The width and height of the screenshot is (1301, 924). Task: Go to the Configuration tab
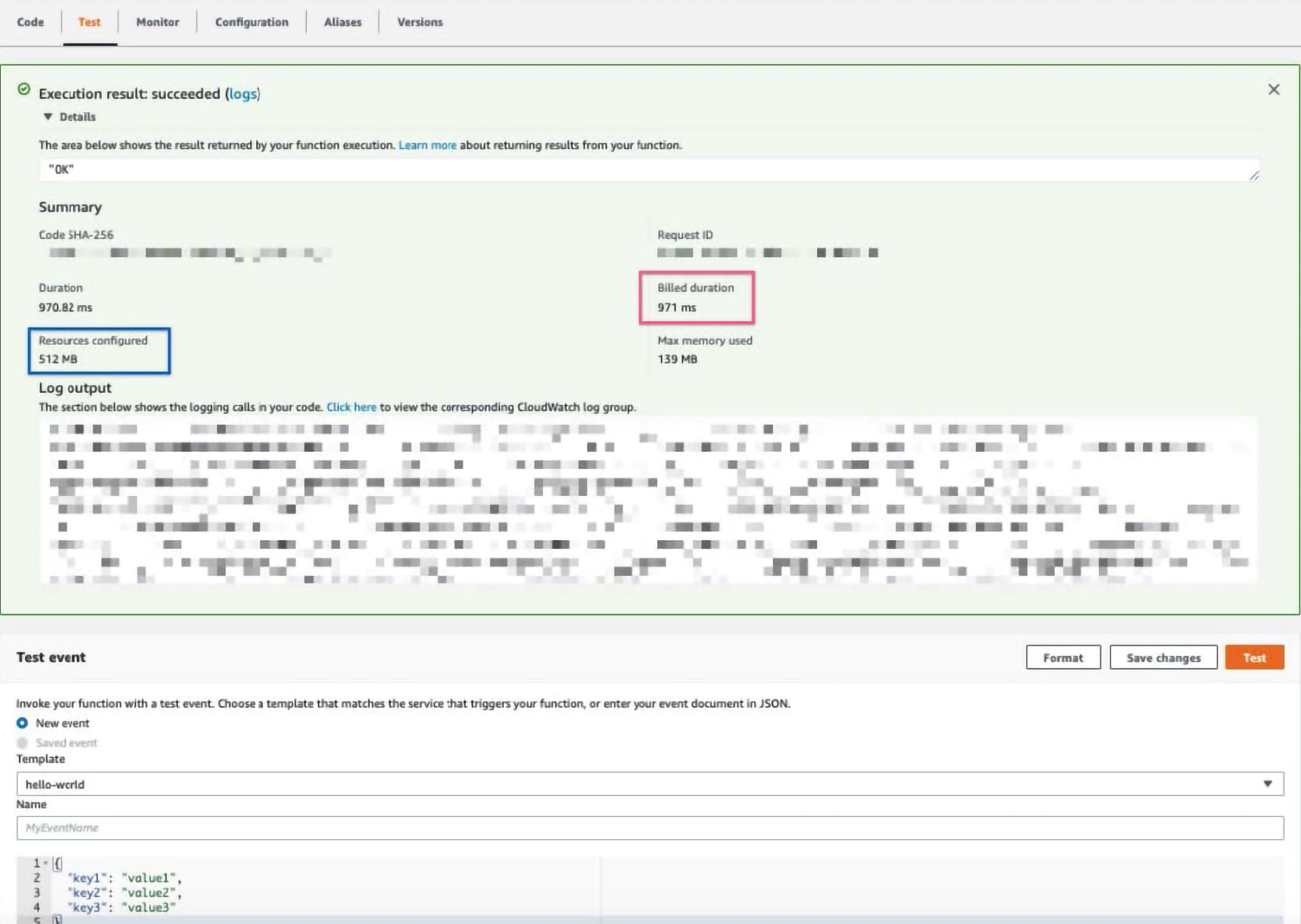251,22
